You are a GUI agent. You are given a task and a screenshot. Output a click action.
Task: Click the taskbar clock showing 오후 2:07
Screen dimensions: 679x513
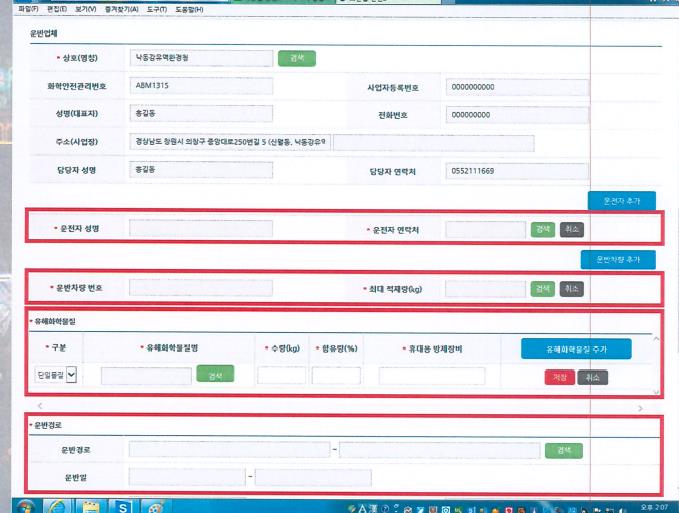(654, 507)
